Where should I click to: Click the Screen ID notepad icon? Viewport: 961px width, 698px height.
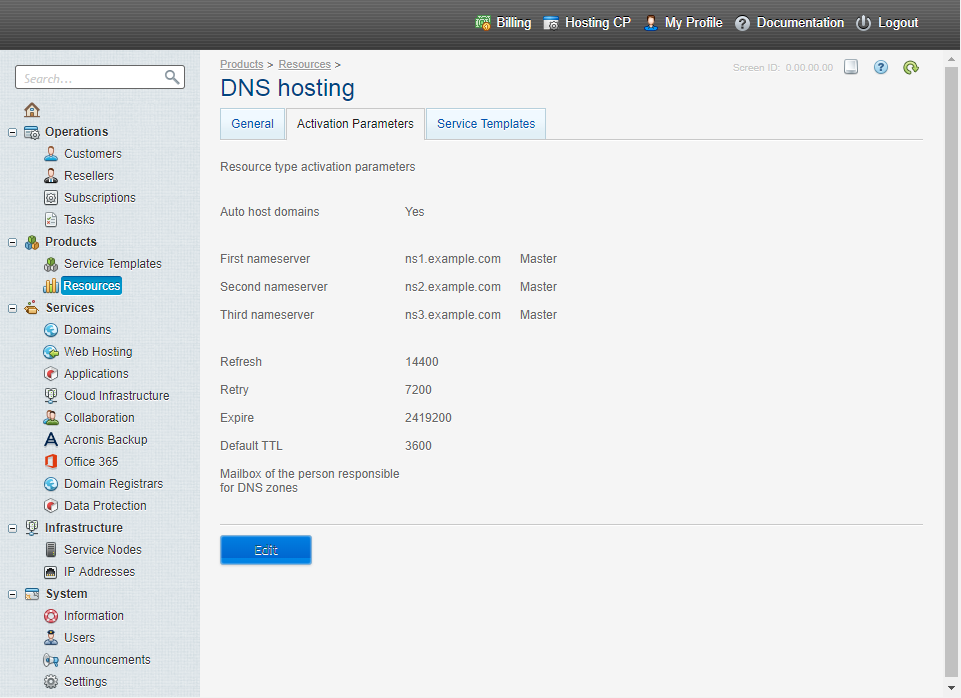[x=851, y=68]
